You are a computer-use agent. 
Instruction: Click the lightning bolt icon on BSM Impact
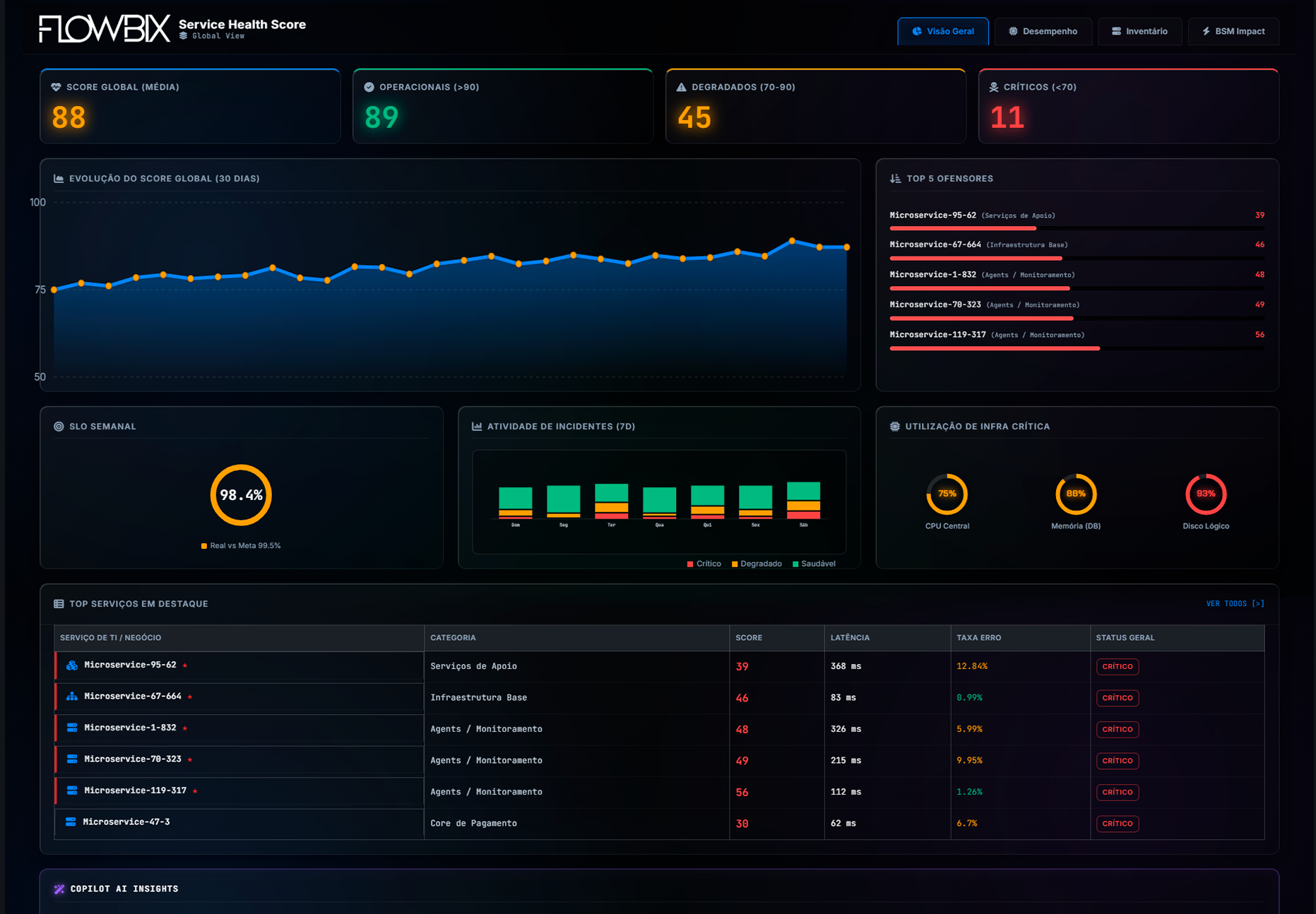click(1205, 31)
